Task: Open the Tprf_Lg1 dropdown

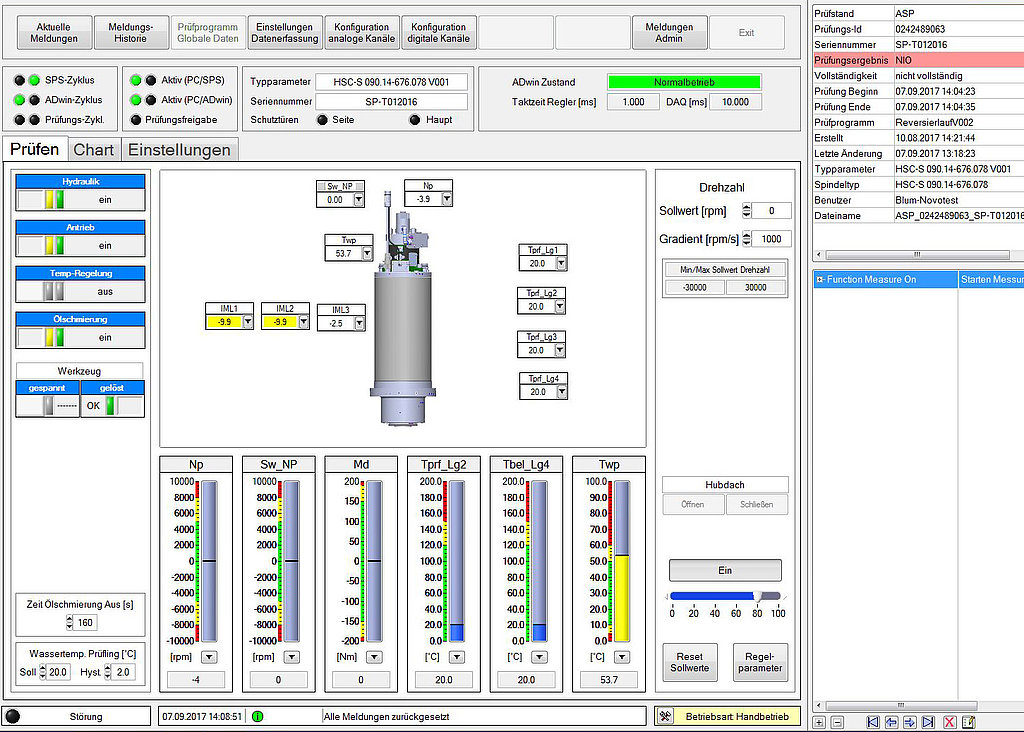Action: click(x=561, y=263)
